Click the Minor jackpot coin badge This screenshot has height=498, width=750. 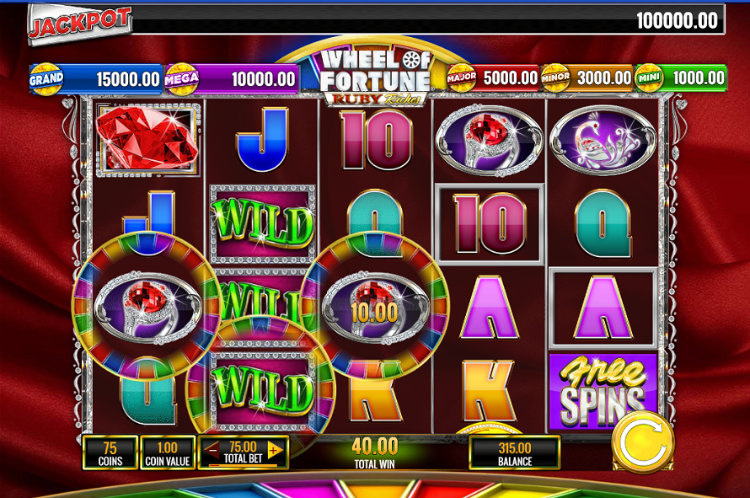click(x=555, y=77)
